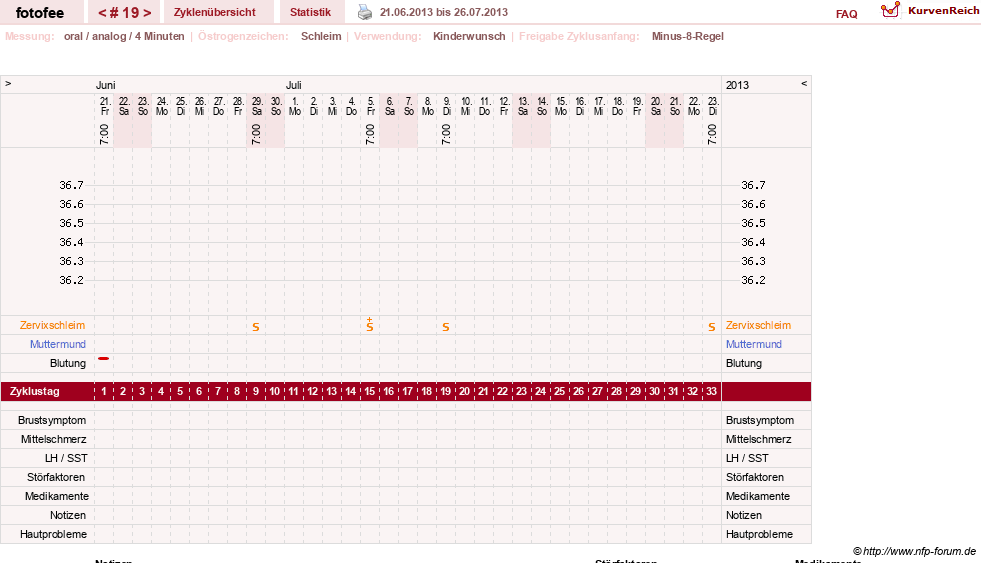This screenshot has height=563, width=981.
Task: Click the measurement value 'oral / analog / 4 Minuten'
Action: click(124, 36)
